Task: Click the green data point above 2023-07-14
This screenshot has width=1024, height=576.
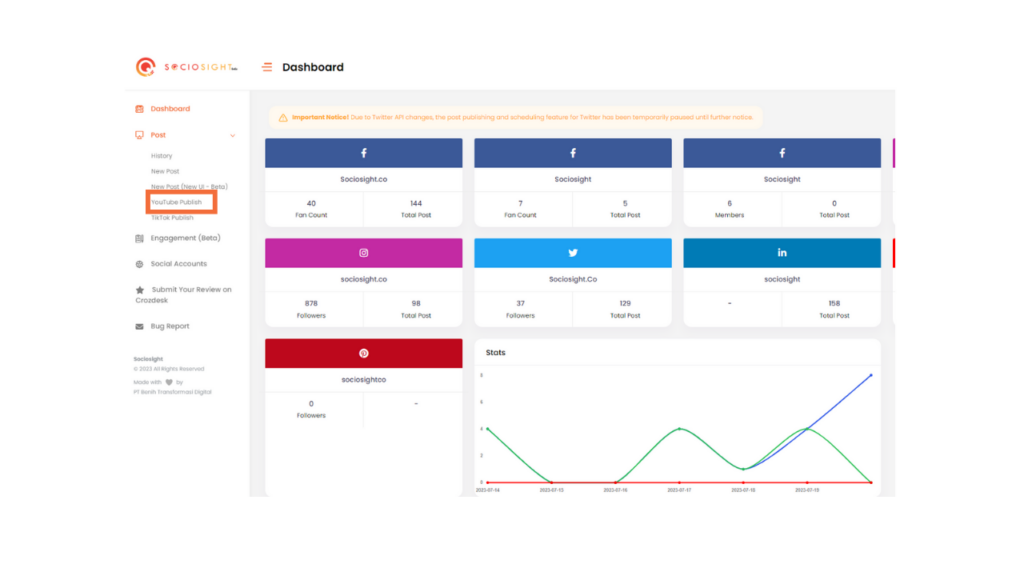Action: (488, 429)
